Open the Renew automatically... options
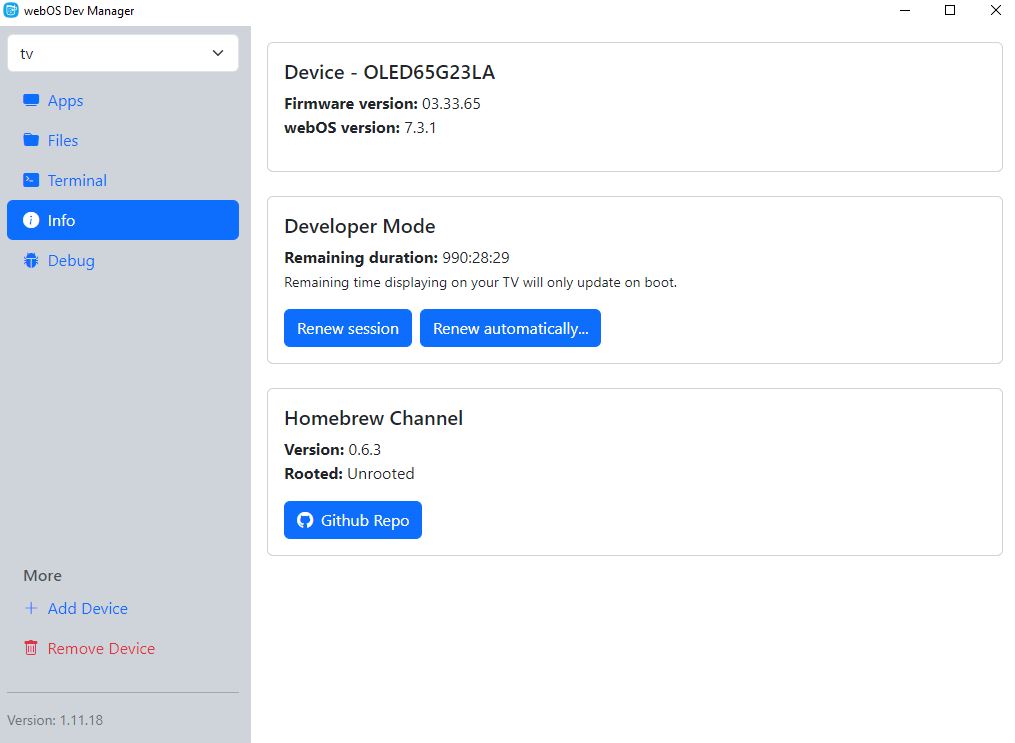Image resolution: width=1015 pixels, height=743 pixels. [510, 328]
